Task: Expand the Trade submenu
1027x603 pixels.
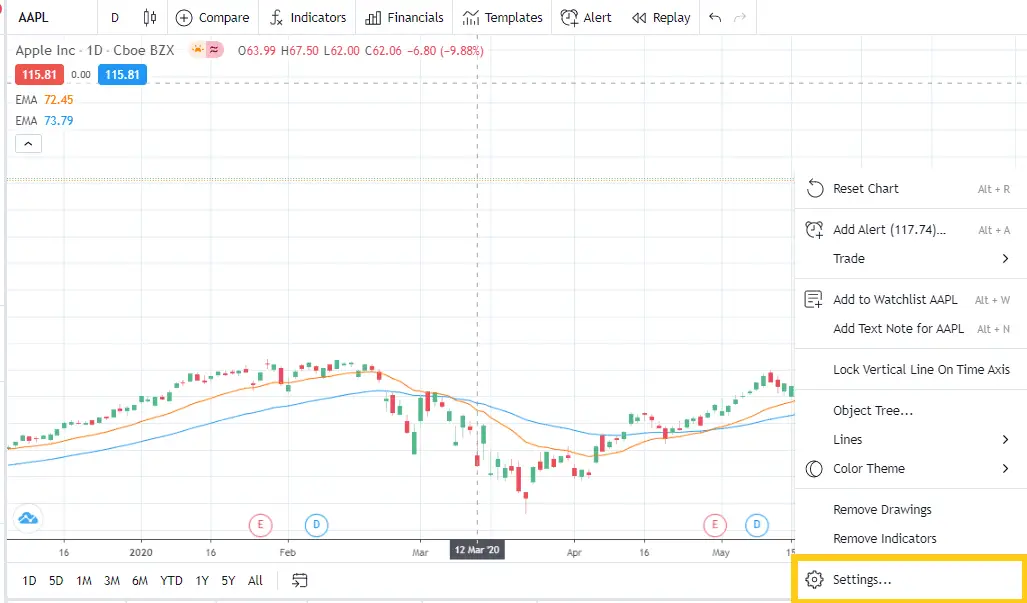Action: click(848, 258)
